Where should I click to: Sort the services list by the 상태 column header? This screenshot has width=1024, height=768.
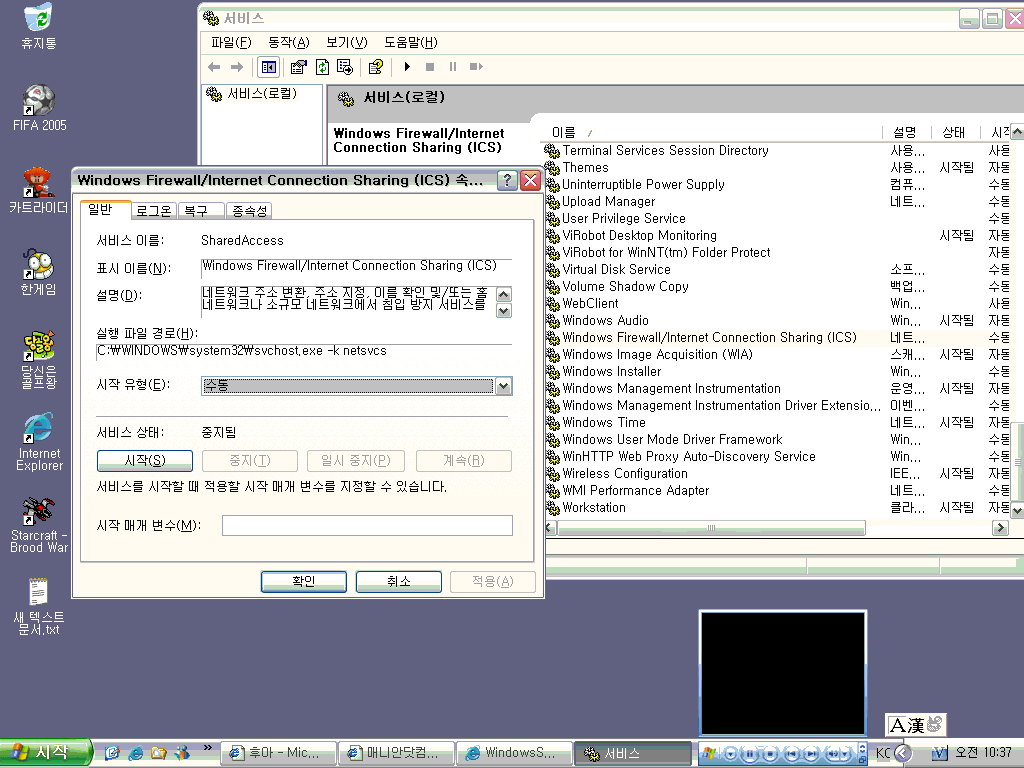(953, 133)
